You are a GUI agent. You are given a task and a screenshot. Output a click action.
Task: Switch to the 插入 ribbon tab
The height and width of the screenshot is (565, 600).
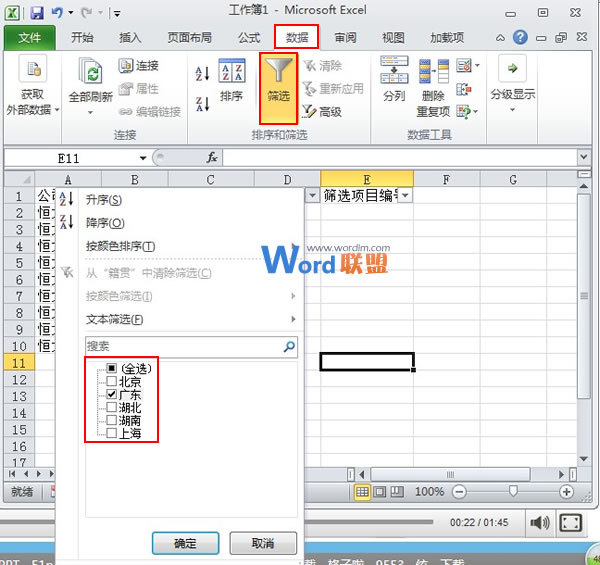pos(130,38)
